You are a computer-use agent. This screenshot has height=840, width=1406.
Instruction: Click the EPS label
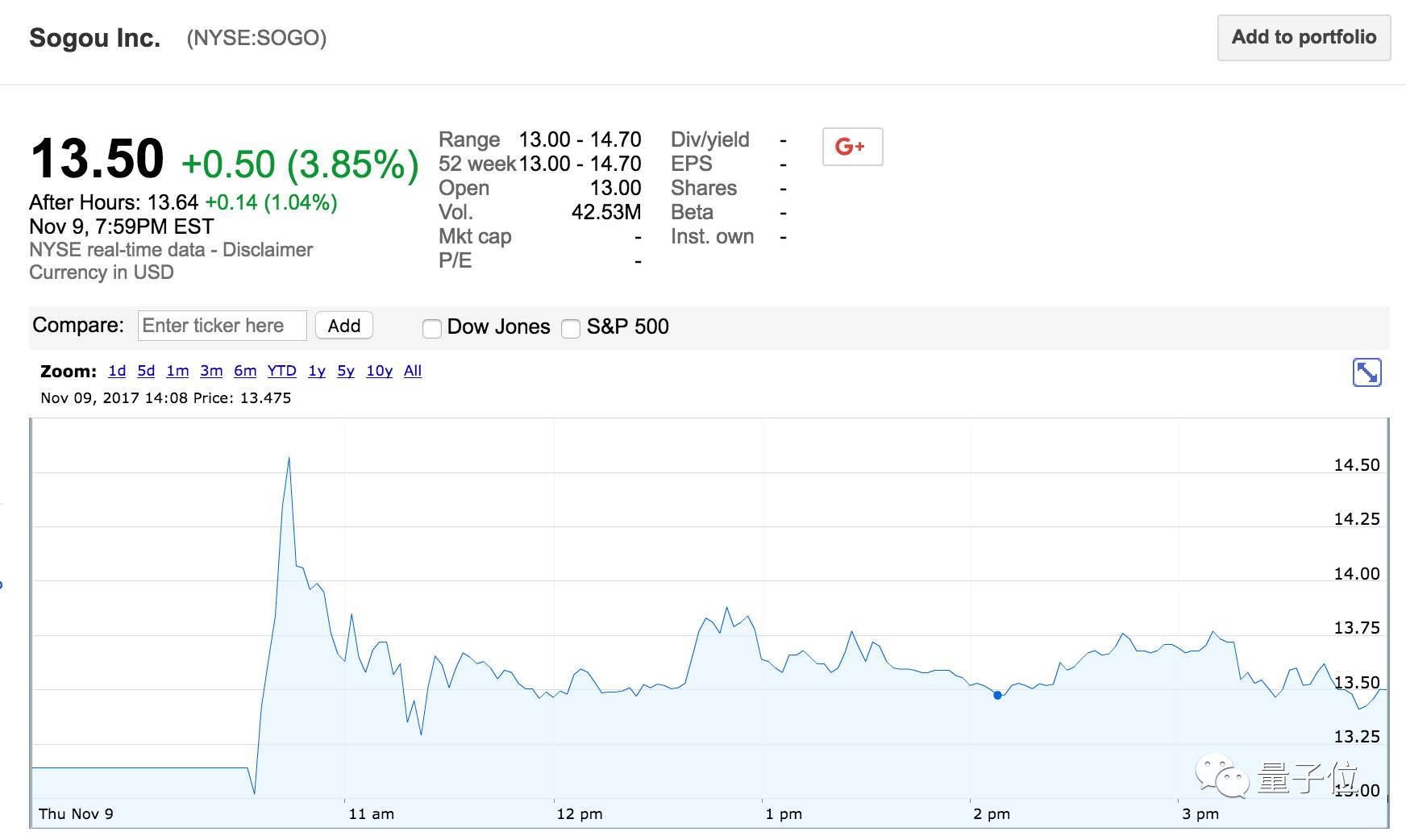(692, 164)
